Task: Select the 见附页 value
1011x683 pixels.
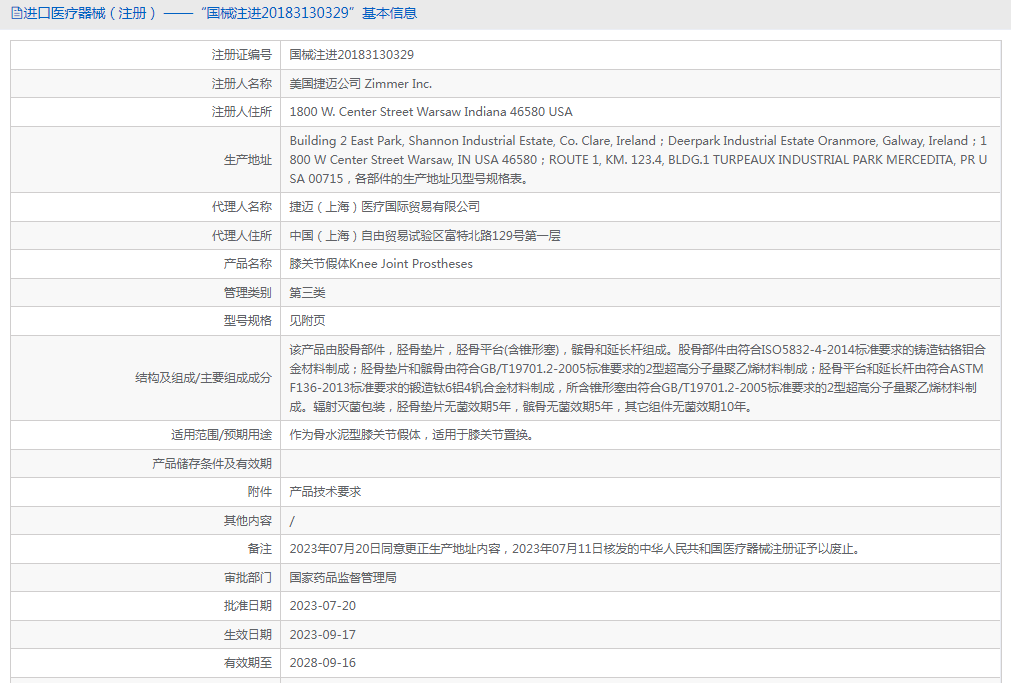Action: (x=307, y=321)
